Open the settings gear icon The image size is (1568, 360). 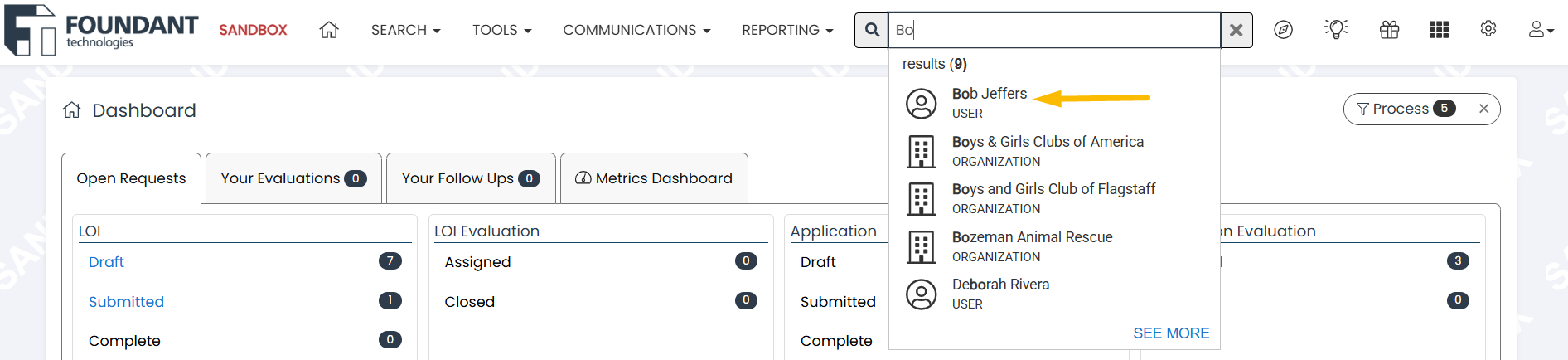[x=1488, y=29]
